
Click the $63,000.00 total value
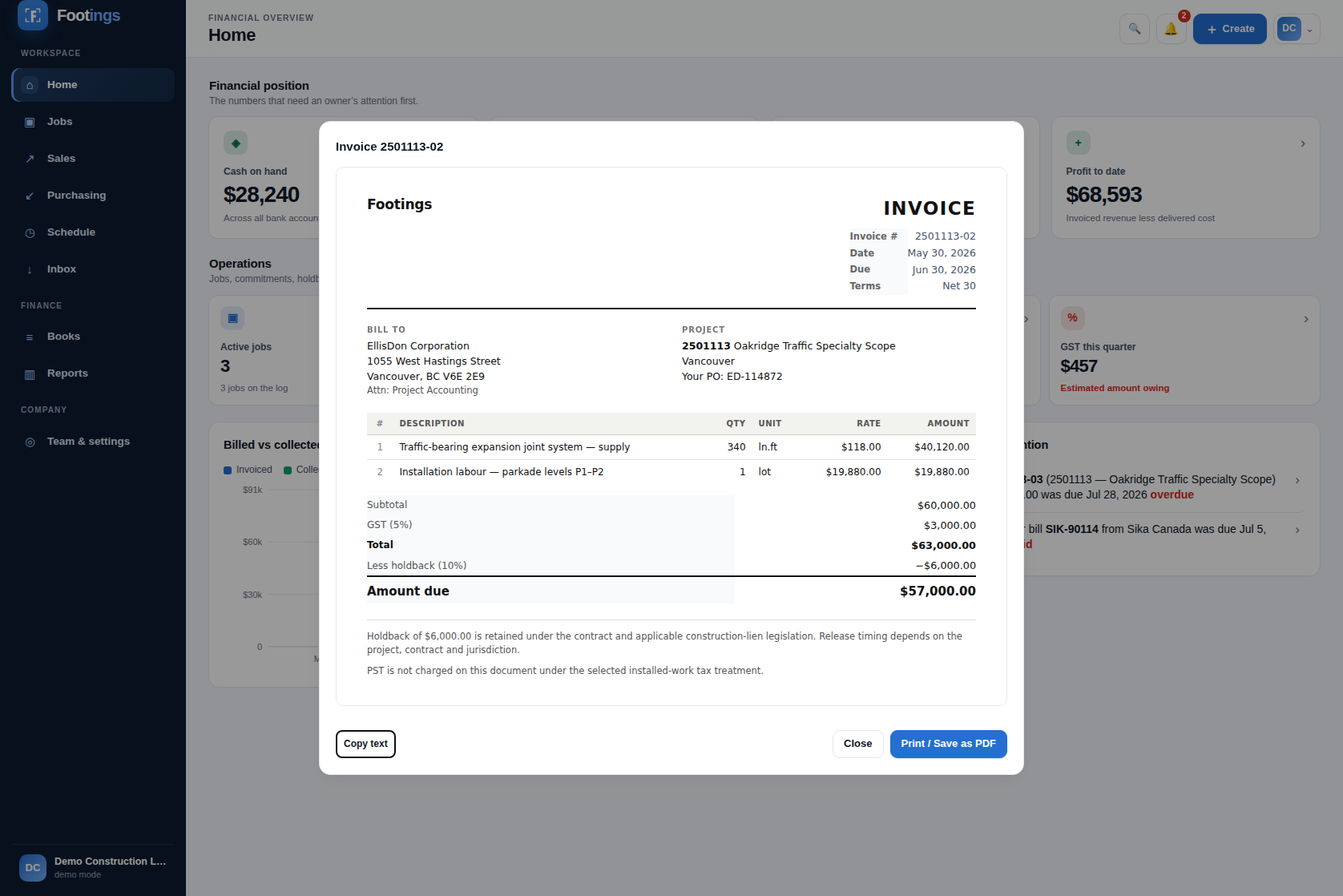tap(943, 546)
